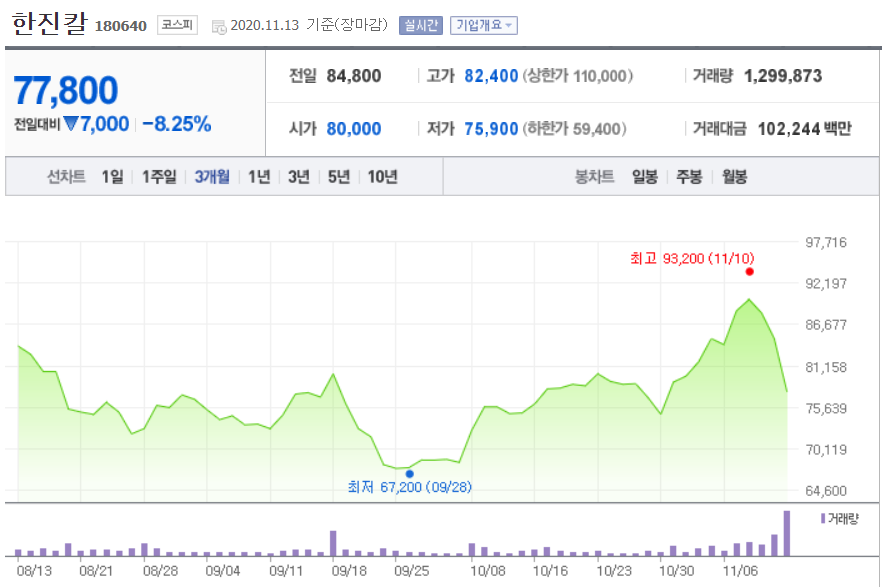The width and height of the screenshot is (882, 587).
Task: Click the 상한가 110,000 text
Action: click(578, 76)
